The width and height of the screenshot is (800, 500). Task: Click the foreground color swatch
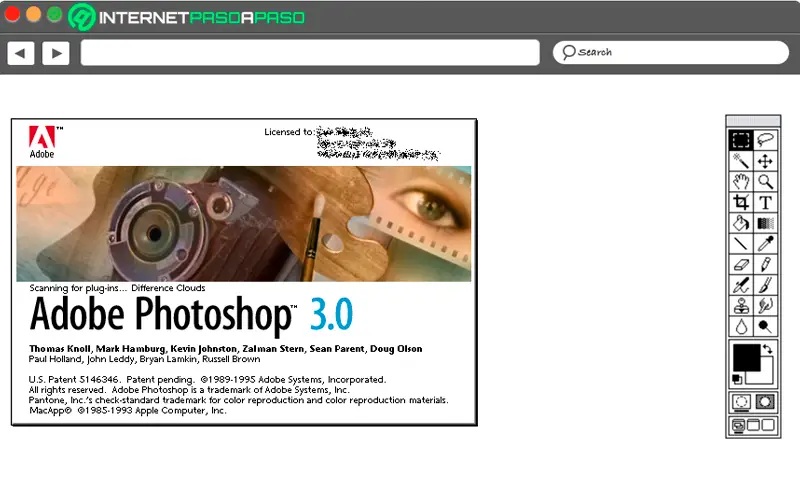coord(746,357)
